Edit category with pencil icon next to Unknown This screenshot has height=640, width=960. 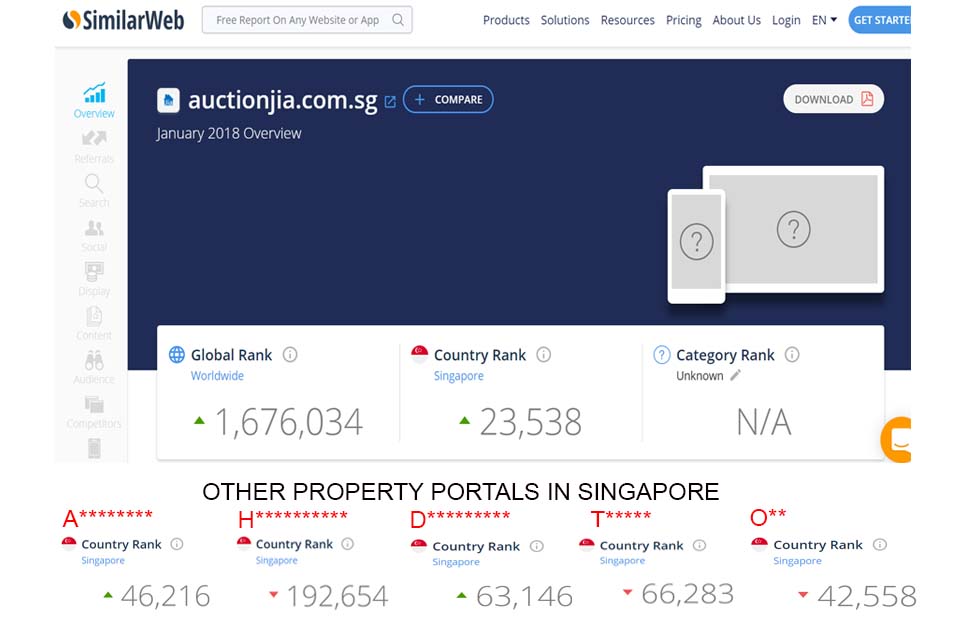point(735,375)
